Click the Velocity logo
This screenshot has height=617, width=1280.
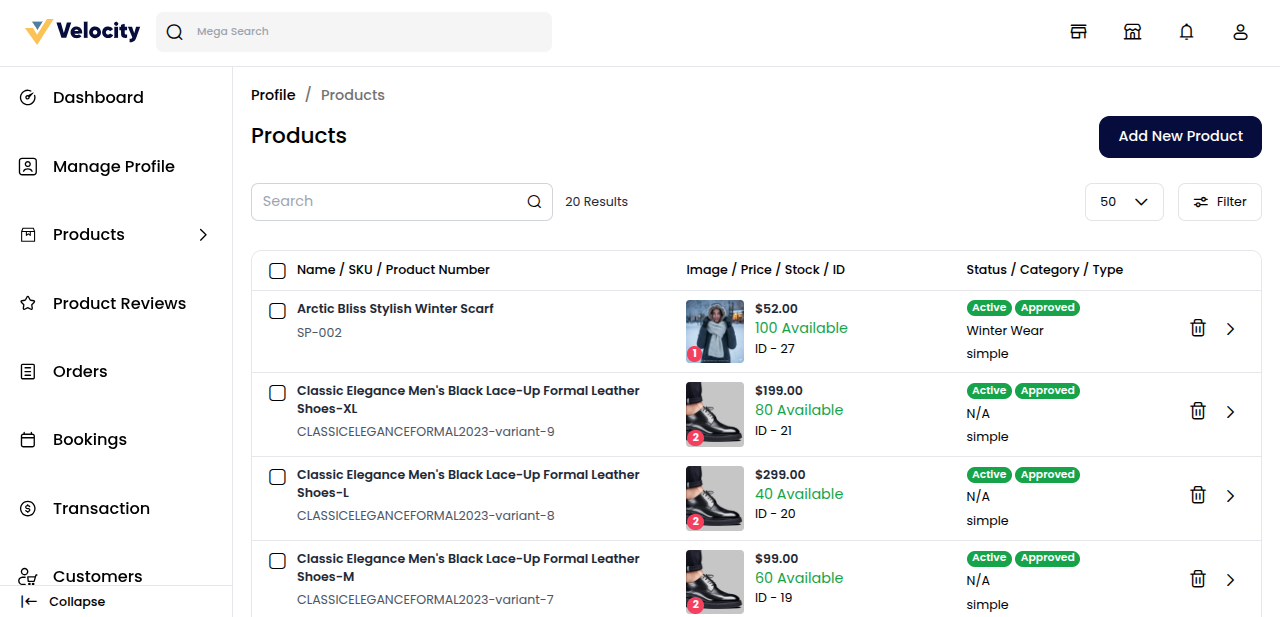[83, 32]
